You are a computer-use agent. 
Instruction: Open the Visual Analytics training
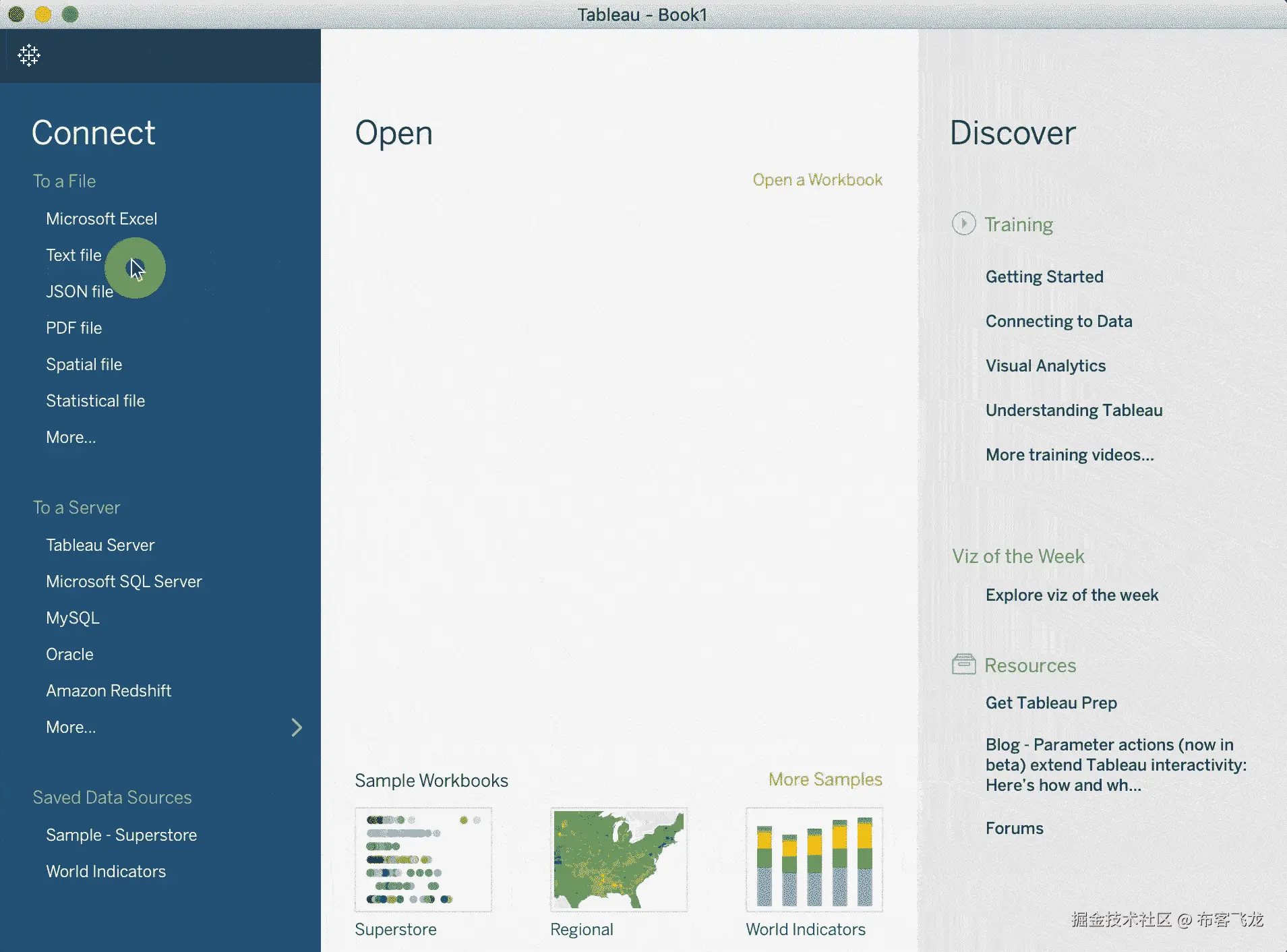tap(1046, 365)
